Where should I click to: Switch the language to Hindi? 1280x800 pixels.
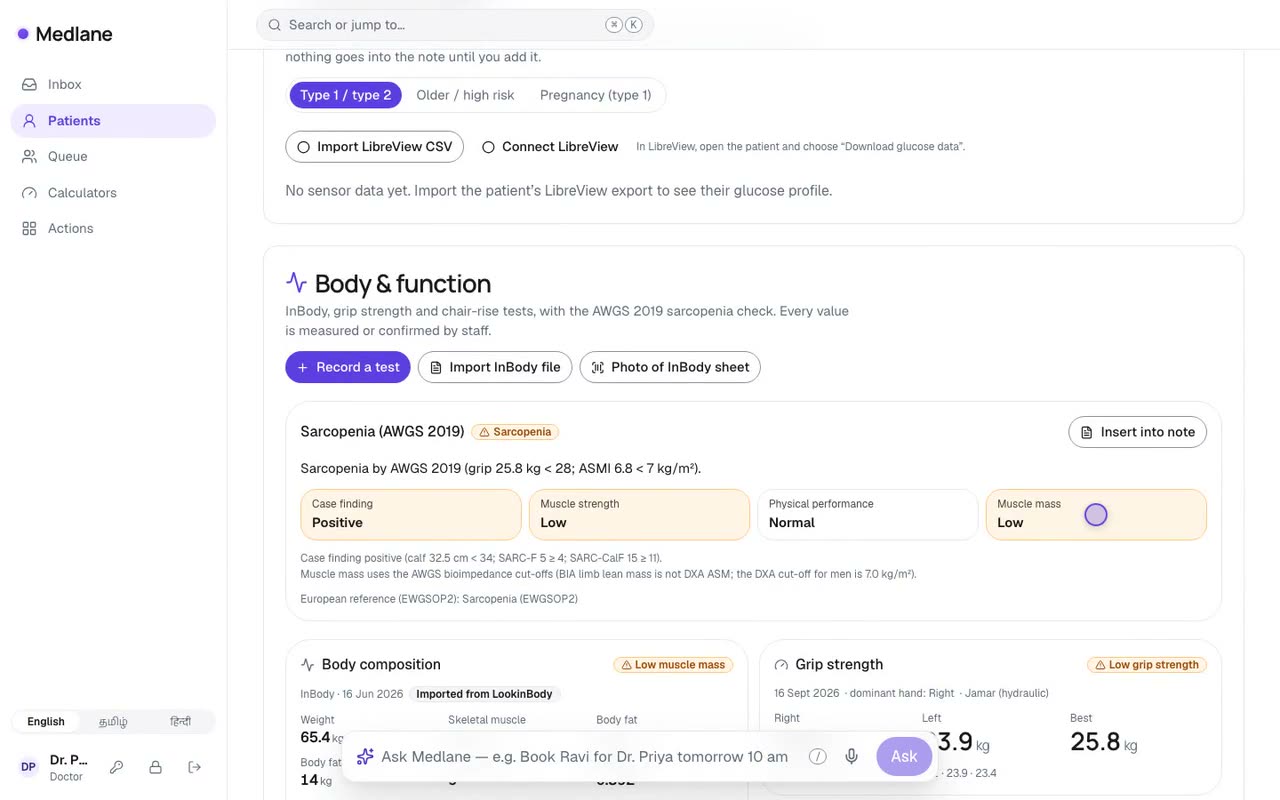point(180,721)
